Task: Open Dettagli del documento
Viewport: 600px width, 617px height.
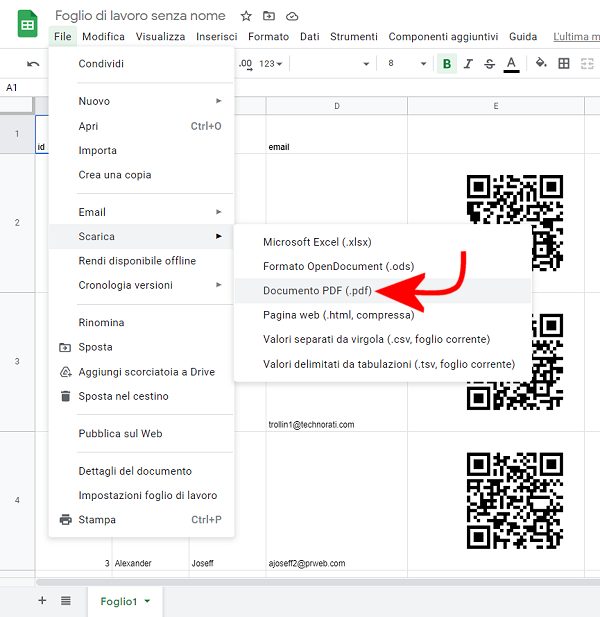Action: click(x=142, y=471)
